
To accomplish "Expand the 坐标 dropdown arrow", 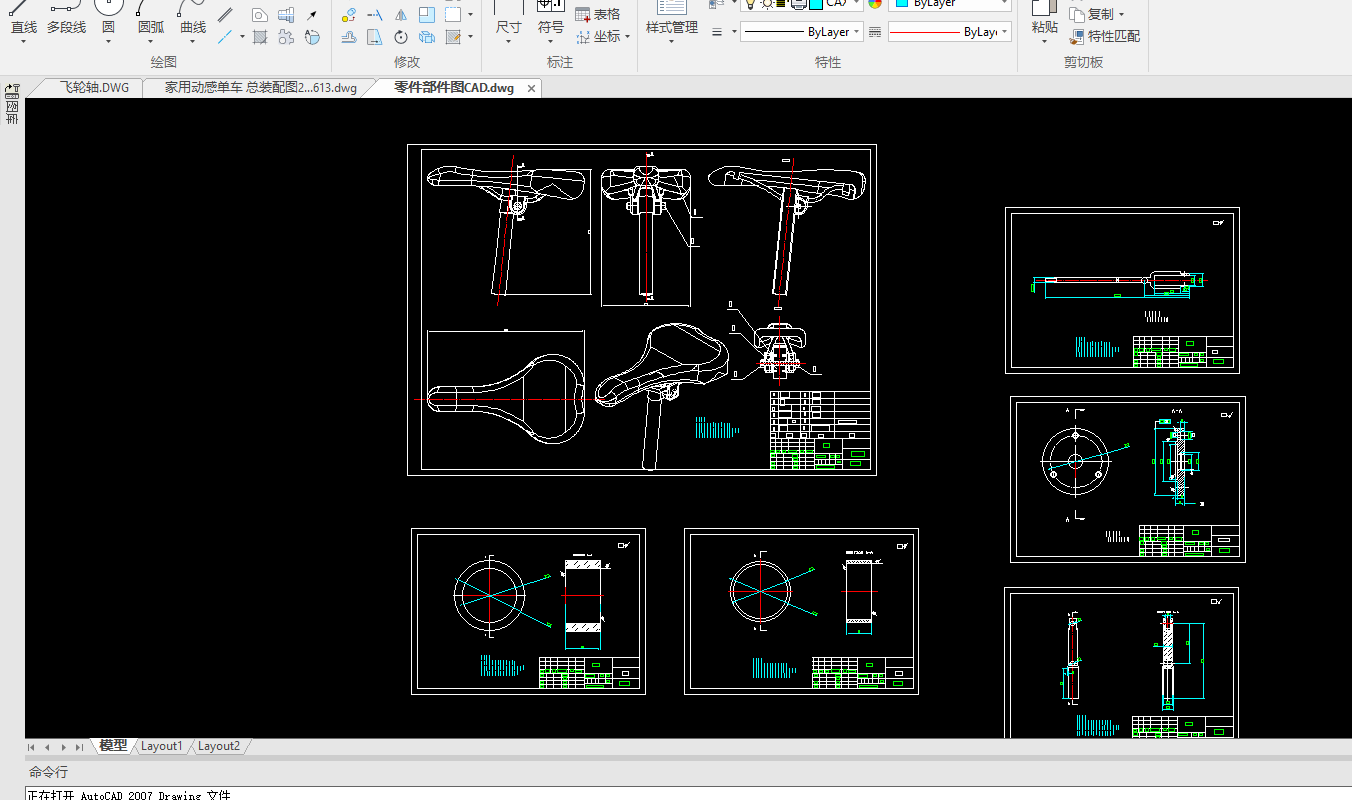I will [x=627, y=37].
